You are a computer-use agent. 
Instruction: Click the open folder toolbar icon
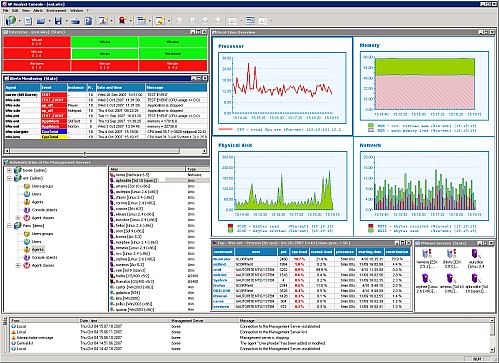coord(41,21)
